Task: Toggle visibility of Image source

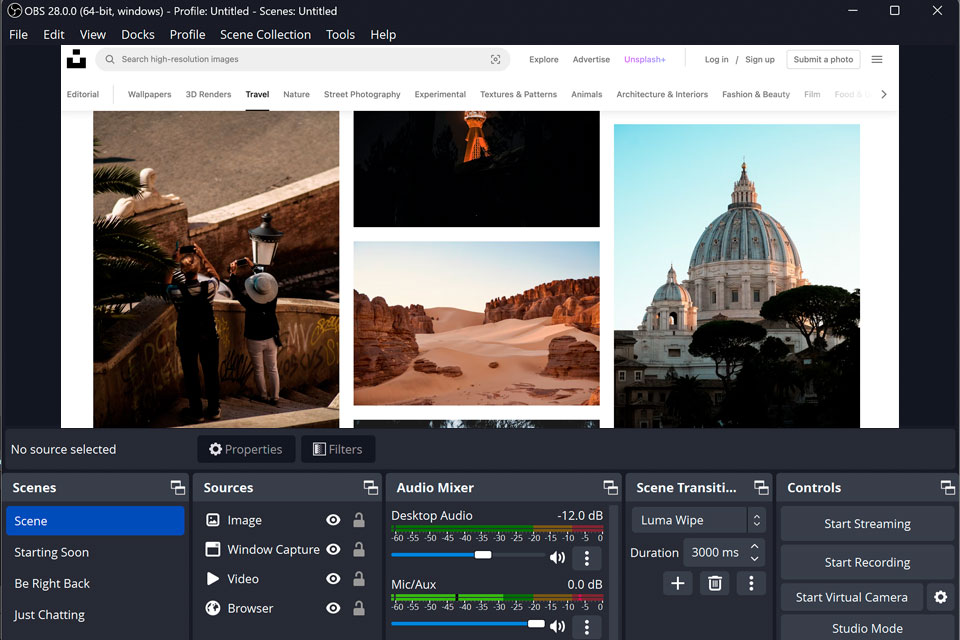Action: (x=333, y=520)
